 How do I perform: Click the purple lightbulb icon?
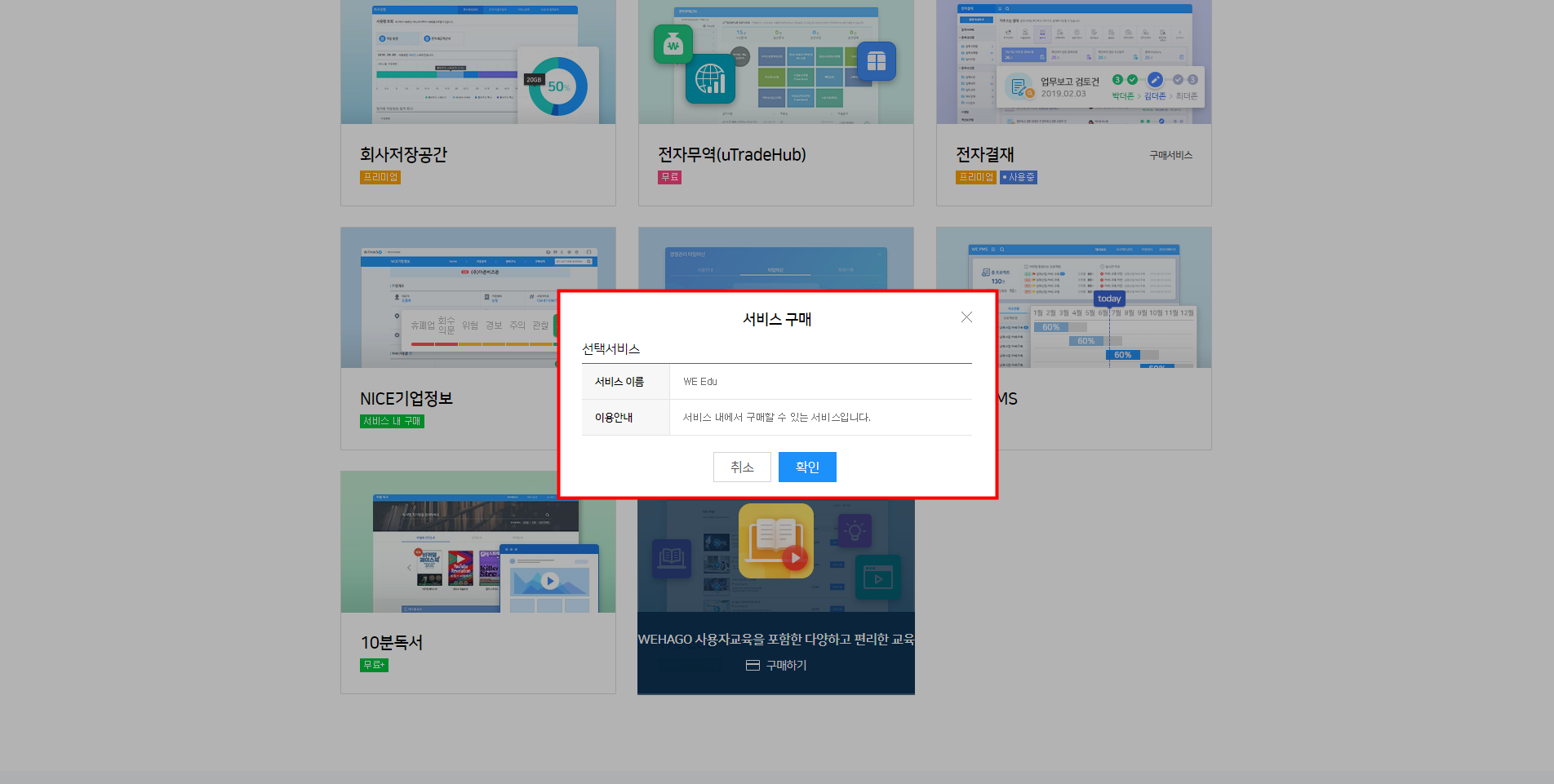855,531
